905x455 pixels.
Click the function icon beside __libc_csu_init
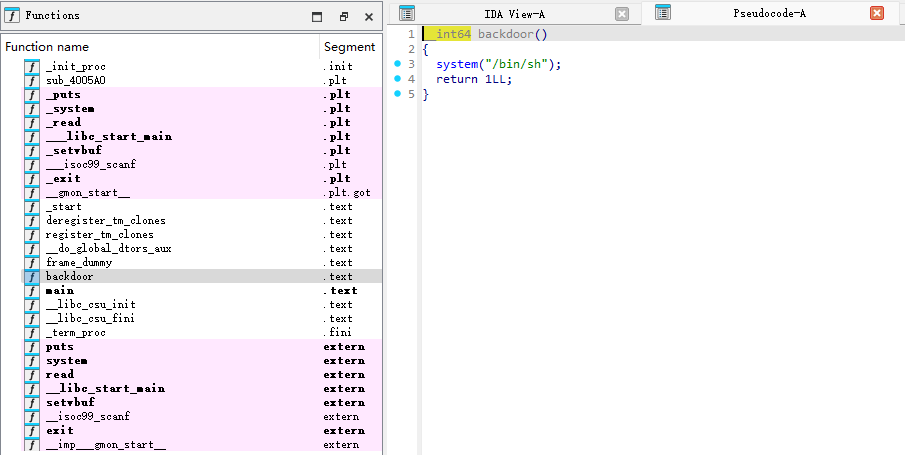pos(32,305)
